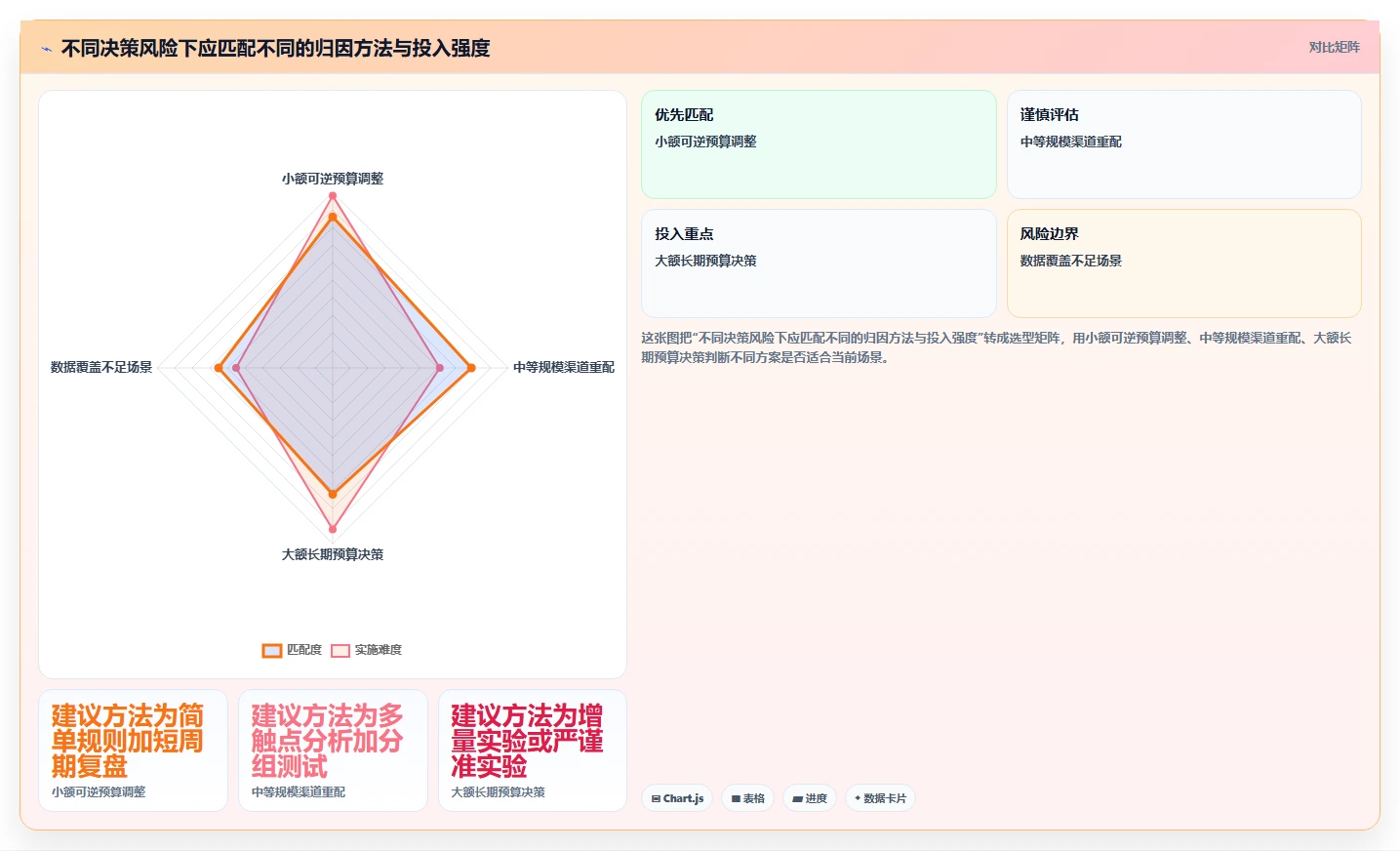Click 小额可逆预算调整 text in 优先匹配 card
Image resolution: width=1400 pixels, height=851 pixels.
click(705, 142)
